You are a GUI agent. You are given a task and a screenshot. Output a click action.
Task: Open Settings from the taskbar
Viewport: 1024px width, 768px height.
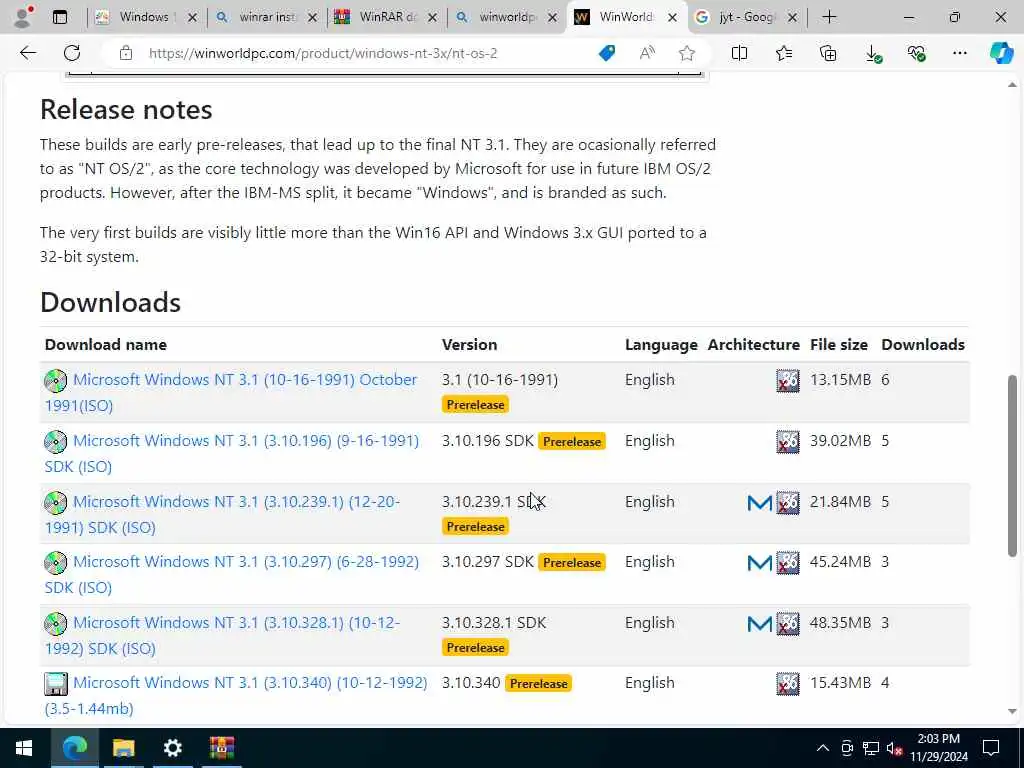pos(172,748)
